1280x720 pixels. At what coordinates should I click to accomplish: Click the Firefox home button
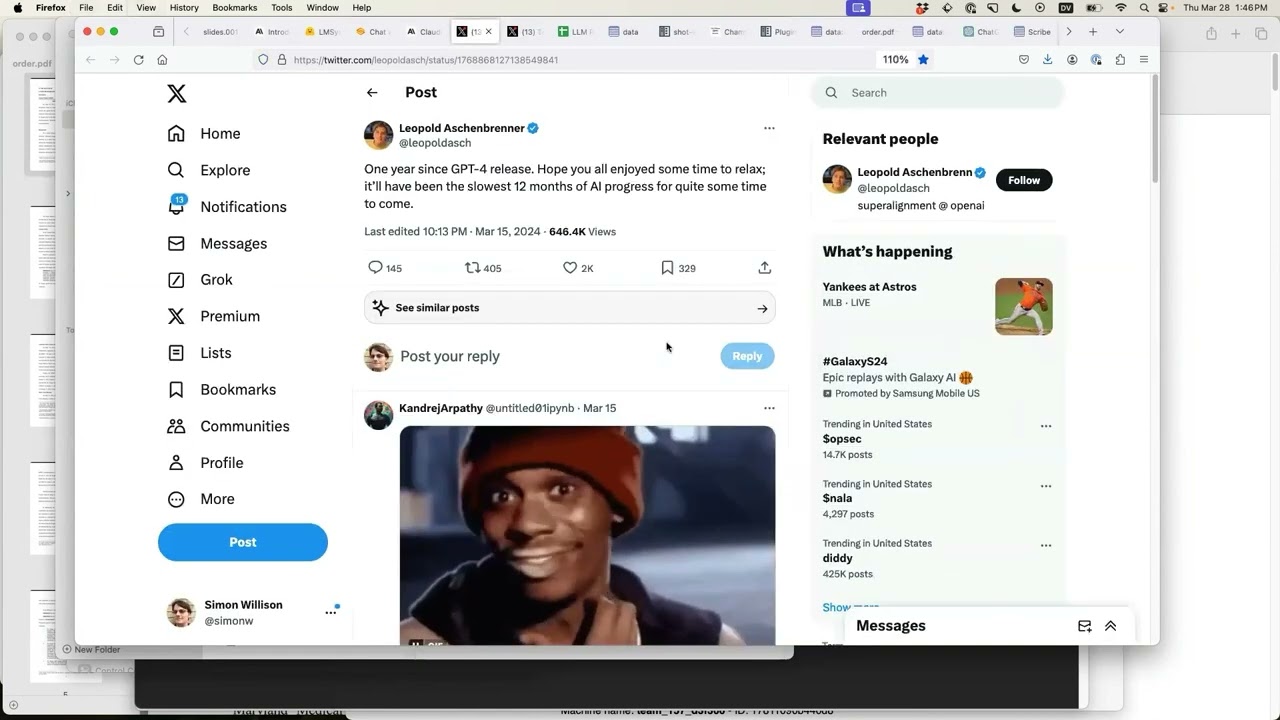point(162,59)
